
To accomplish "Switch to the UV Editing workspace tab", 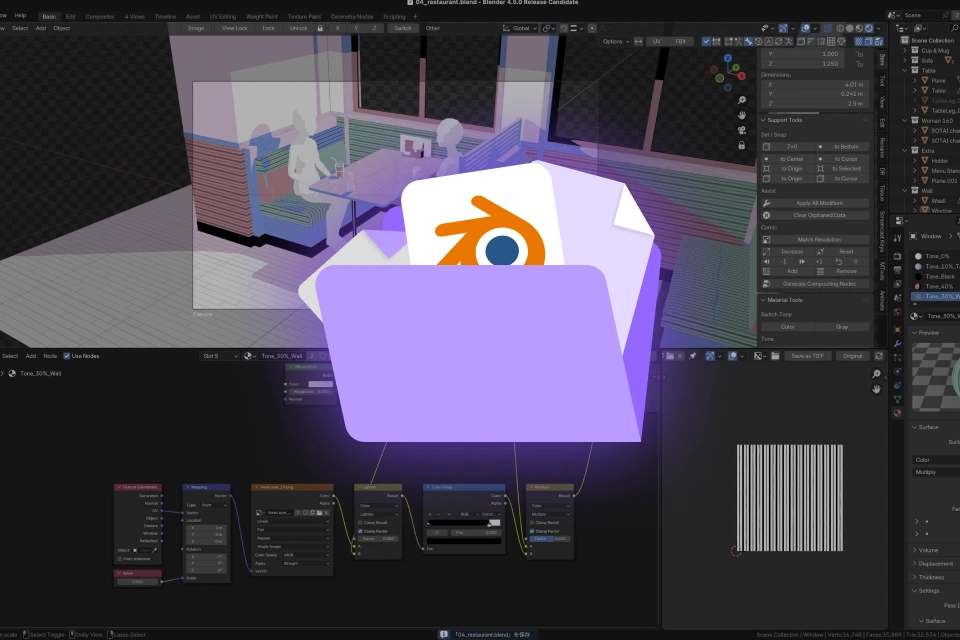I will click(x=223, y=17).
